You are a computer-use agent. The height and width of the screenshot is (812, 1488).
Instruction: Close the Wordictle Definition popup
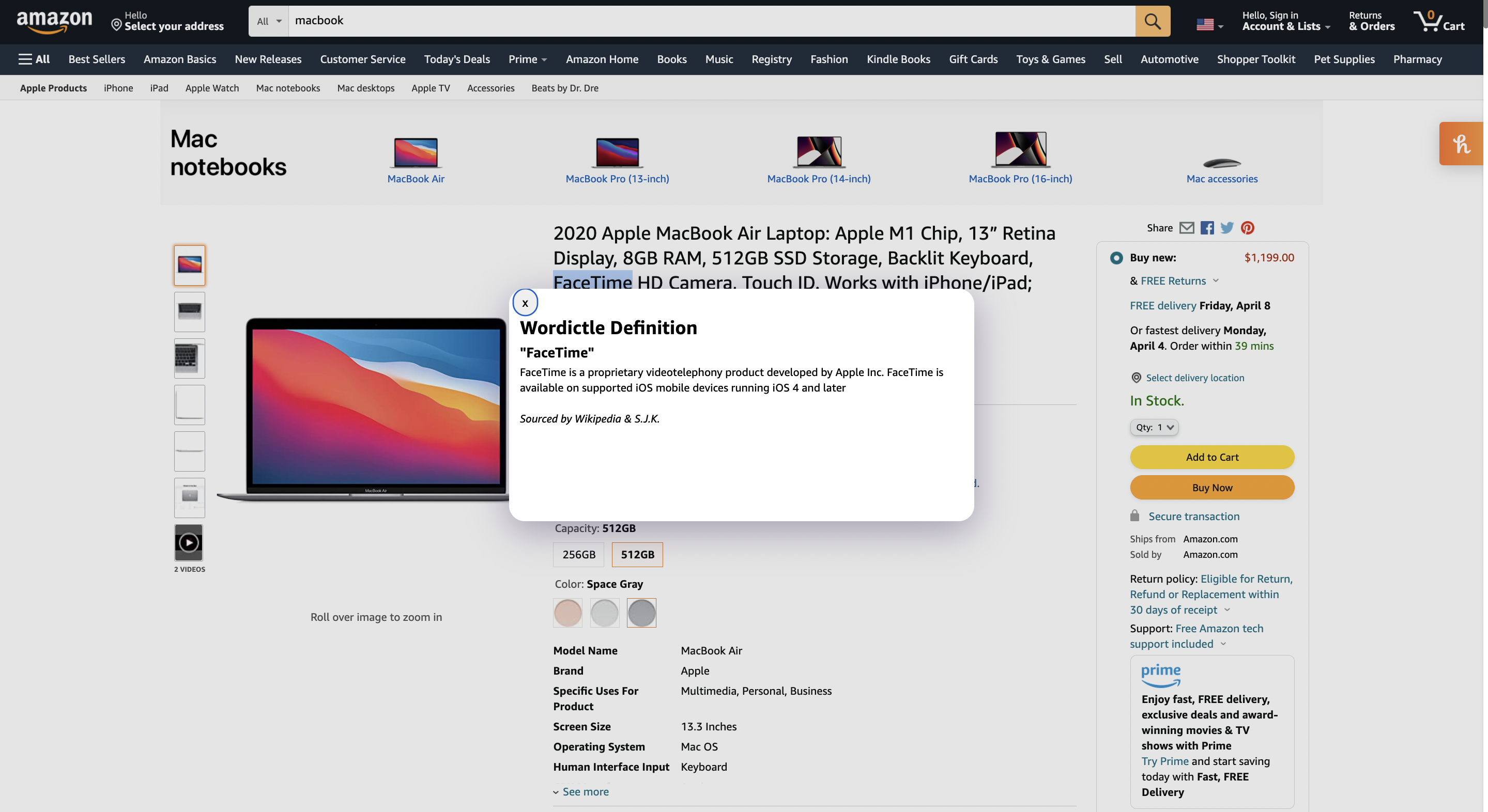tap(525, 303)
